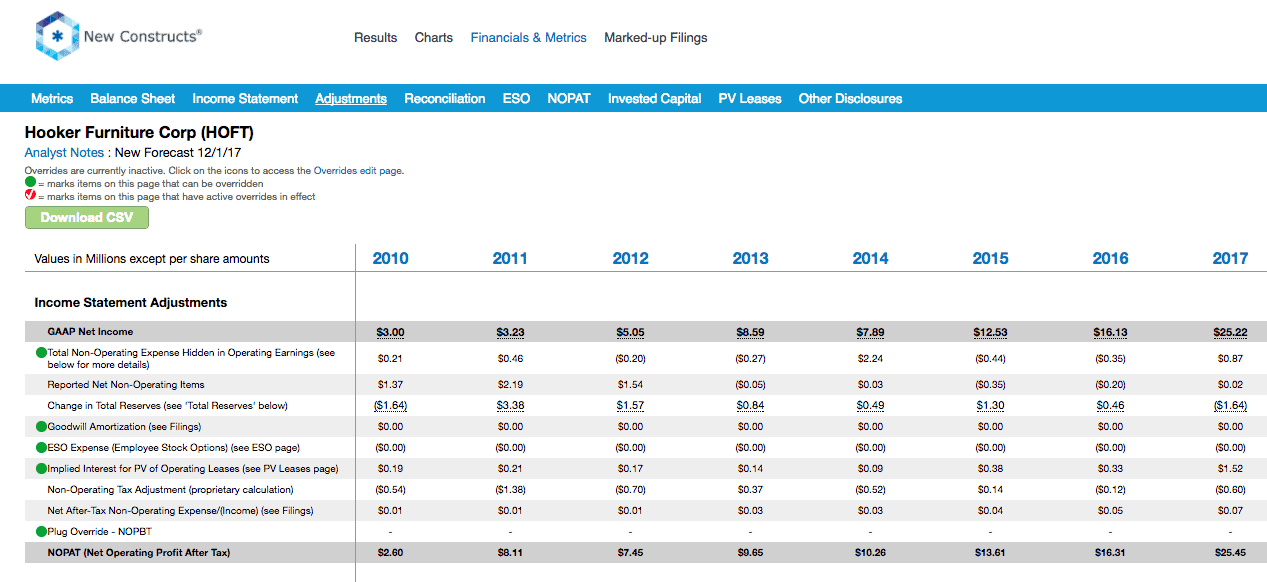
Task: Click green override icon for Goodwill Amortization
Action: point(41,426)
